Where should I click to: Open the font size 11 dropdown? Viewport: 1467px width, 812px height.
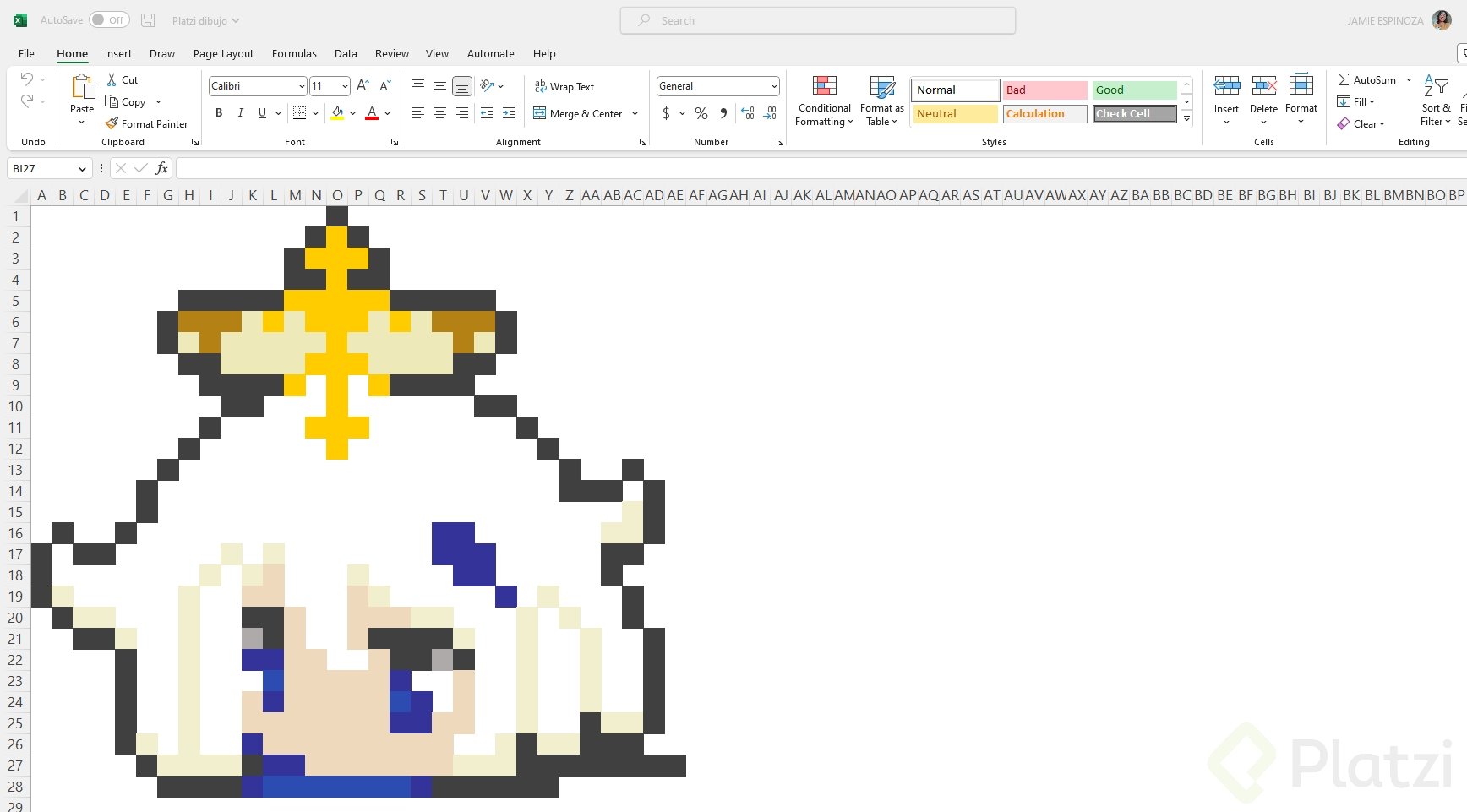click(x=345, y=86)
